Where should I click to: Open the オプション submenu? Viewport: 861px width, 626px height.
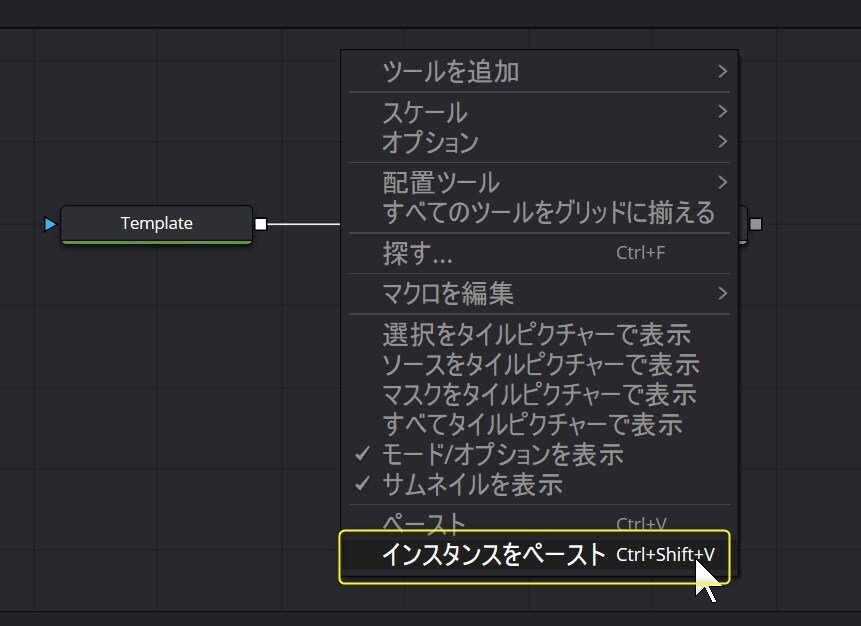tap(539, 142)
